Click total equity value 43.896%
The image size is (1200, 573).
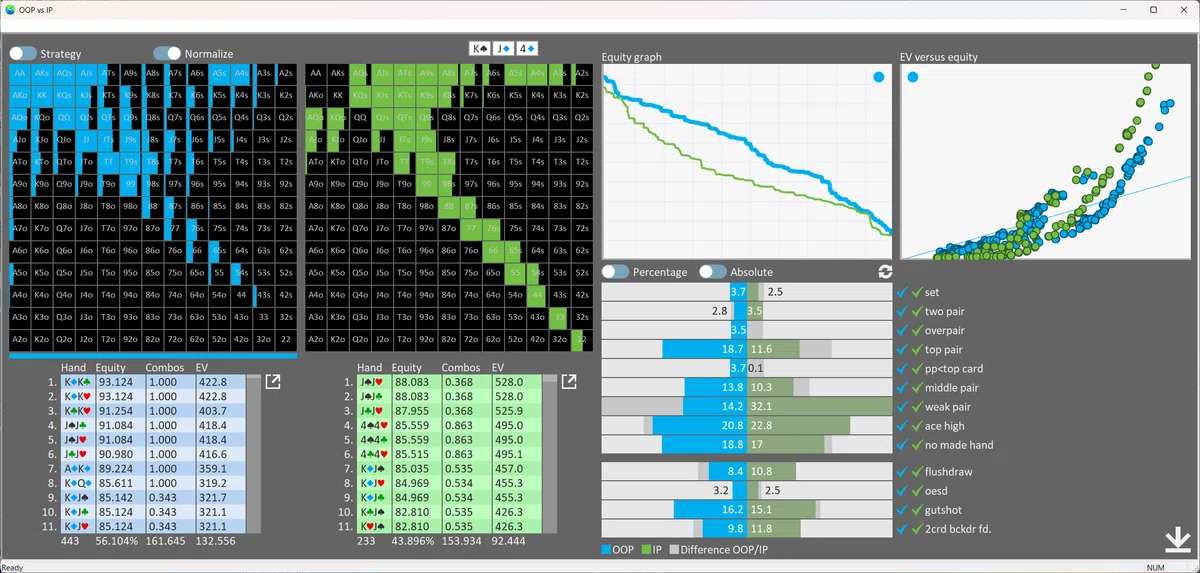coord(414,541)
